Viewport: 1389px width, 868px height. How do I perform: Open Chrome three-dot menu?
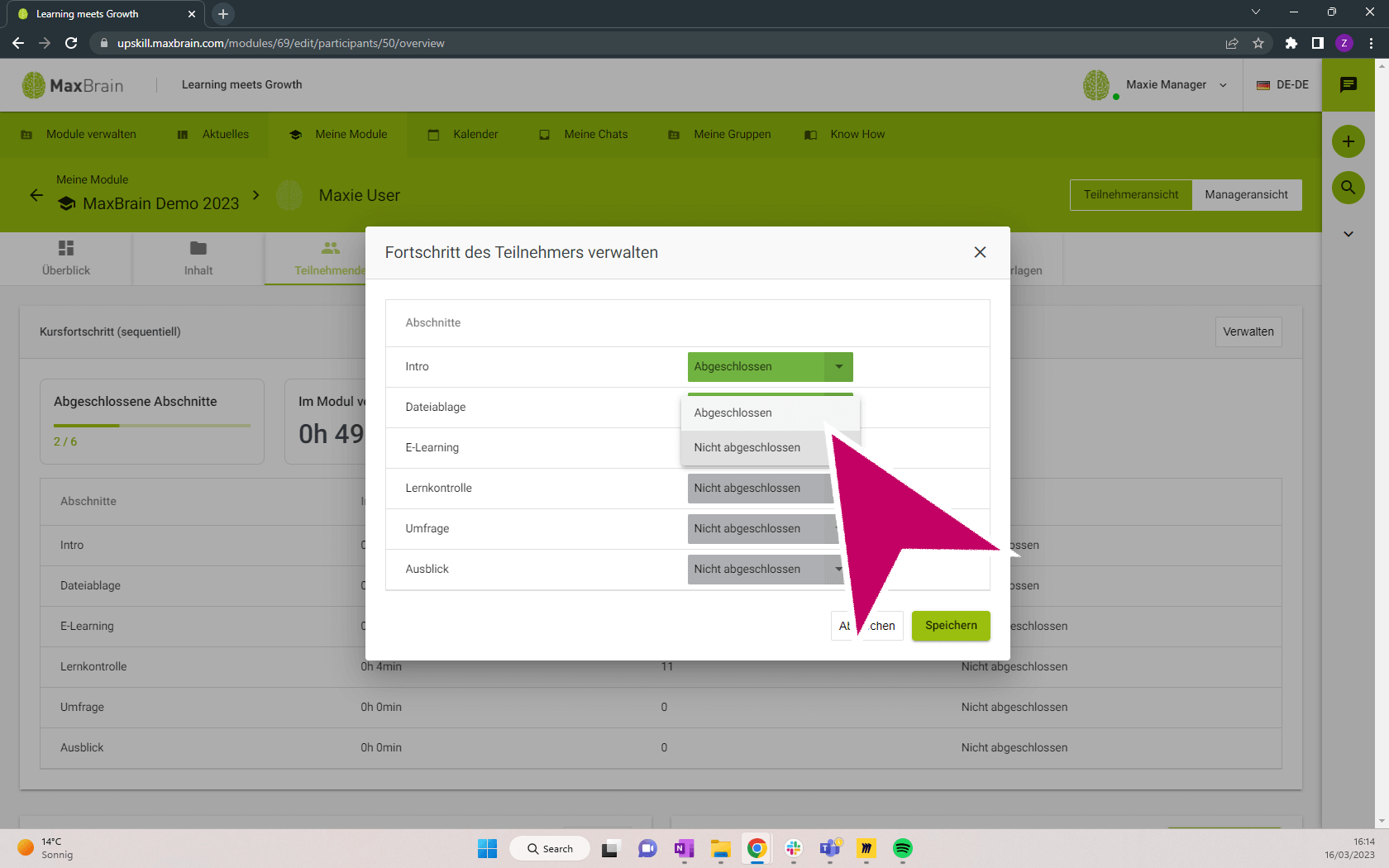tap(1371, 43)
